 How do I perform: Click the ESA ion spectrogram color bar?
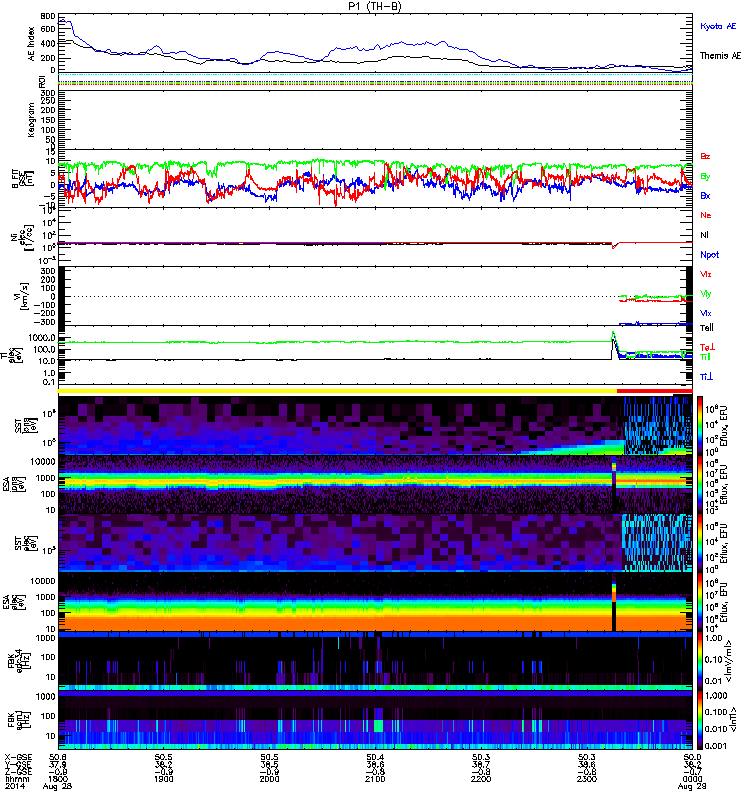[x=700, y=484]
